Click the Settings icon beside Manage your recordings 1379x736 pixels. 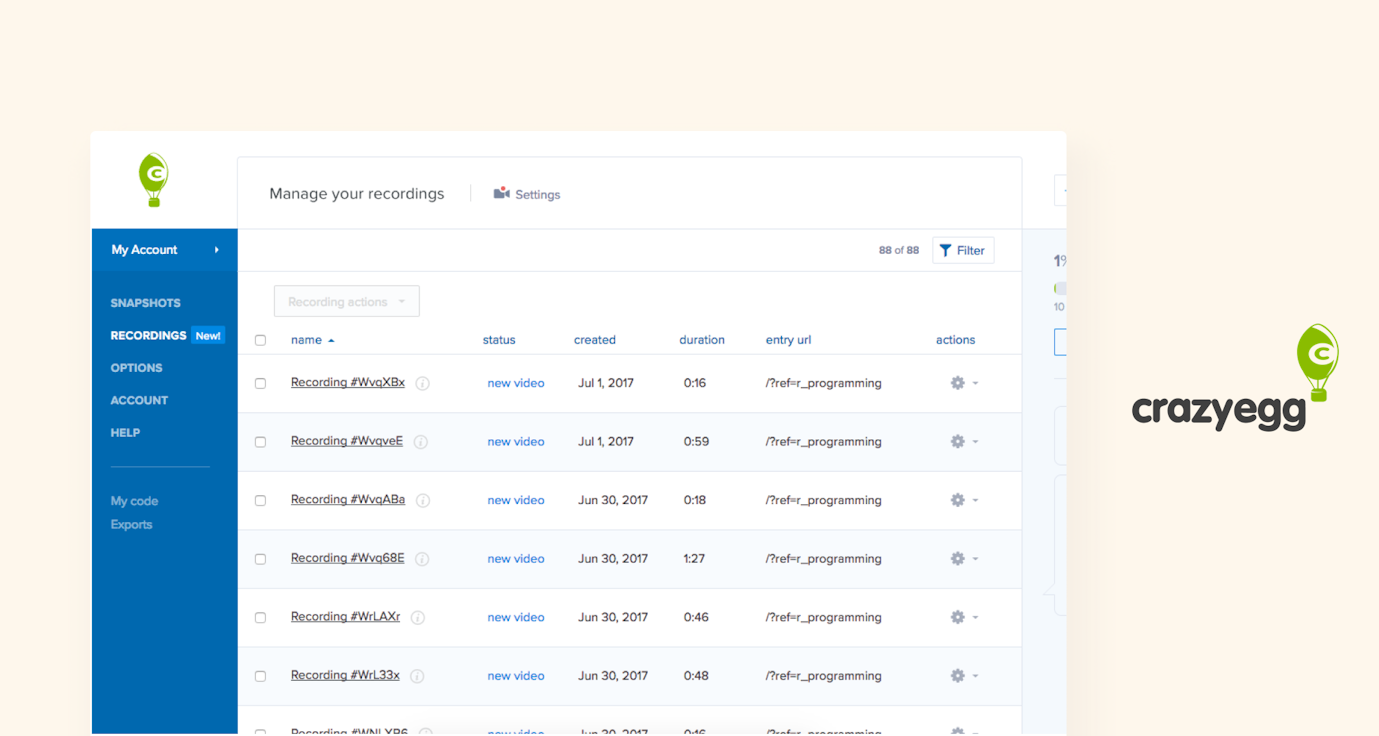501,193
